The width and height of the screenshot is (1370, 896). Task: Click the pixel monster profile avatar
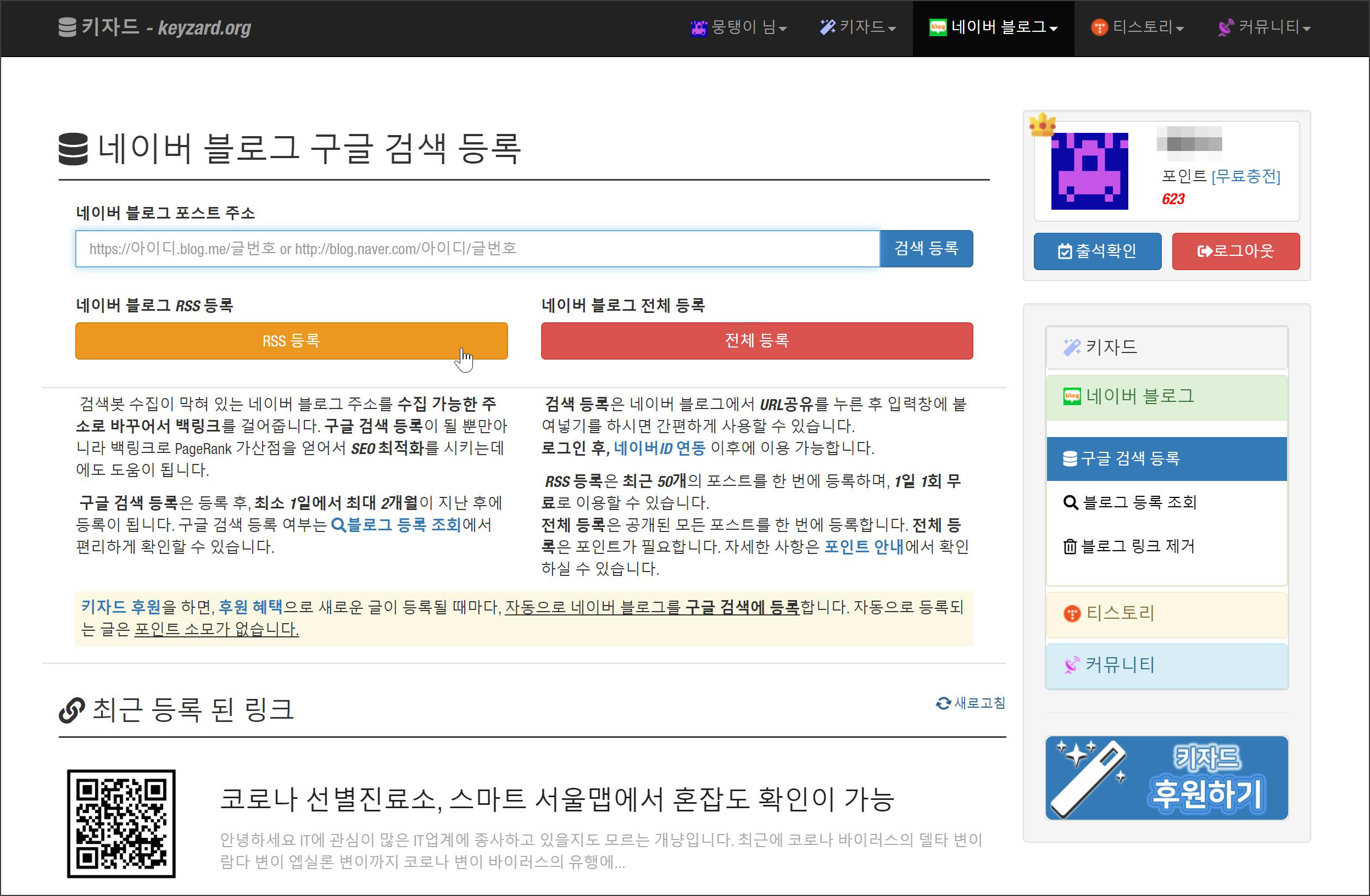pos(1089,171)
